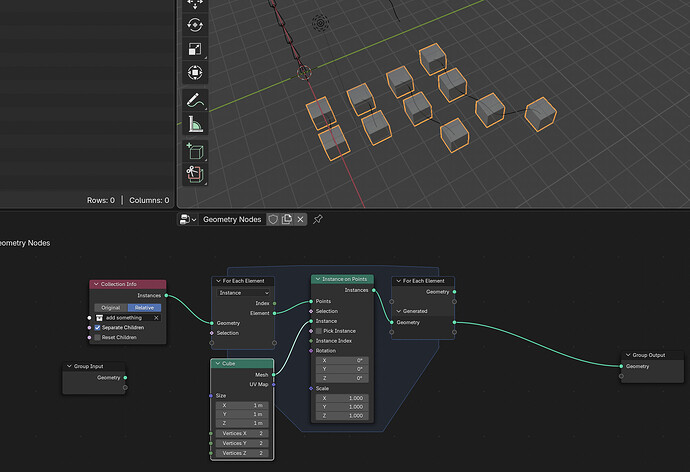Enable the Pick Instance checkbox
This screenshot has height=472, width=690.
tap(319, 331)
